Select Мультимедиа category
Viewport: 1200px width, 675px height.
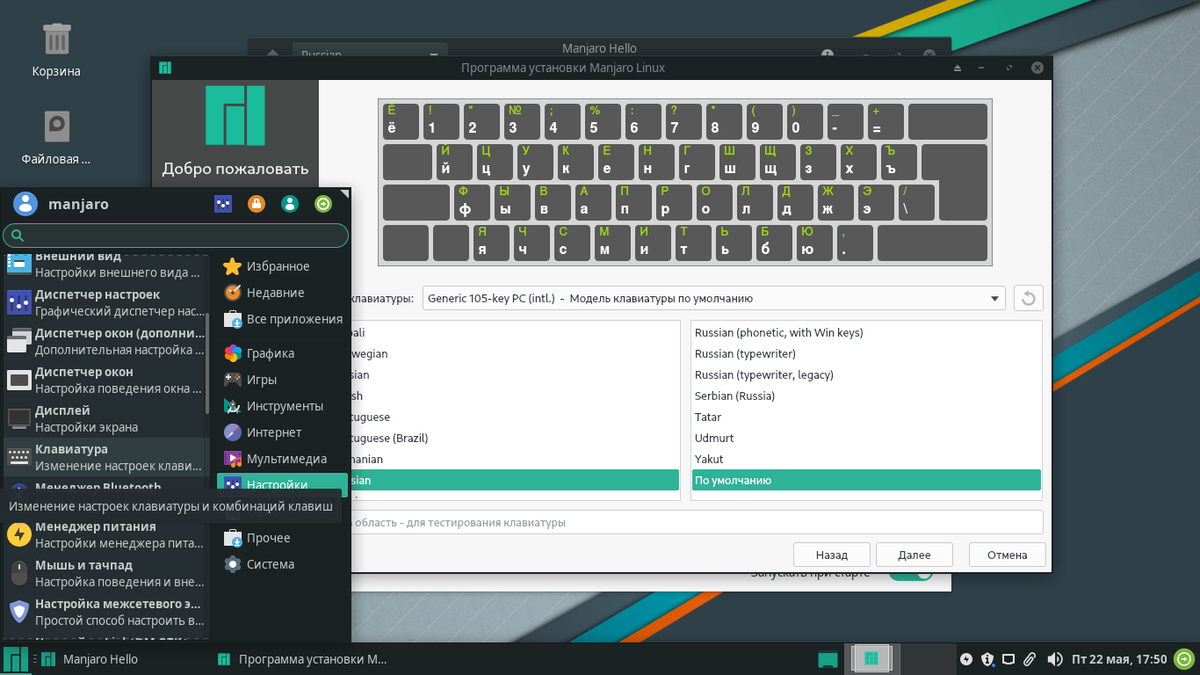pyautogui.click(x=283, y=459)
